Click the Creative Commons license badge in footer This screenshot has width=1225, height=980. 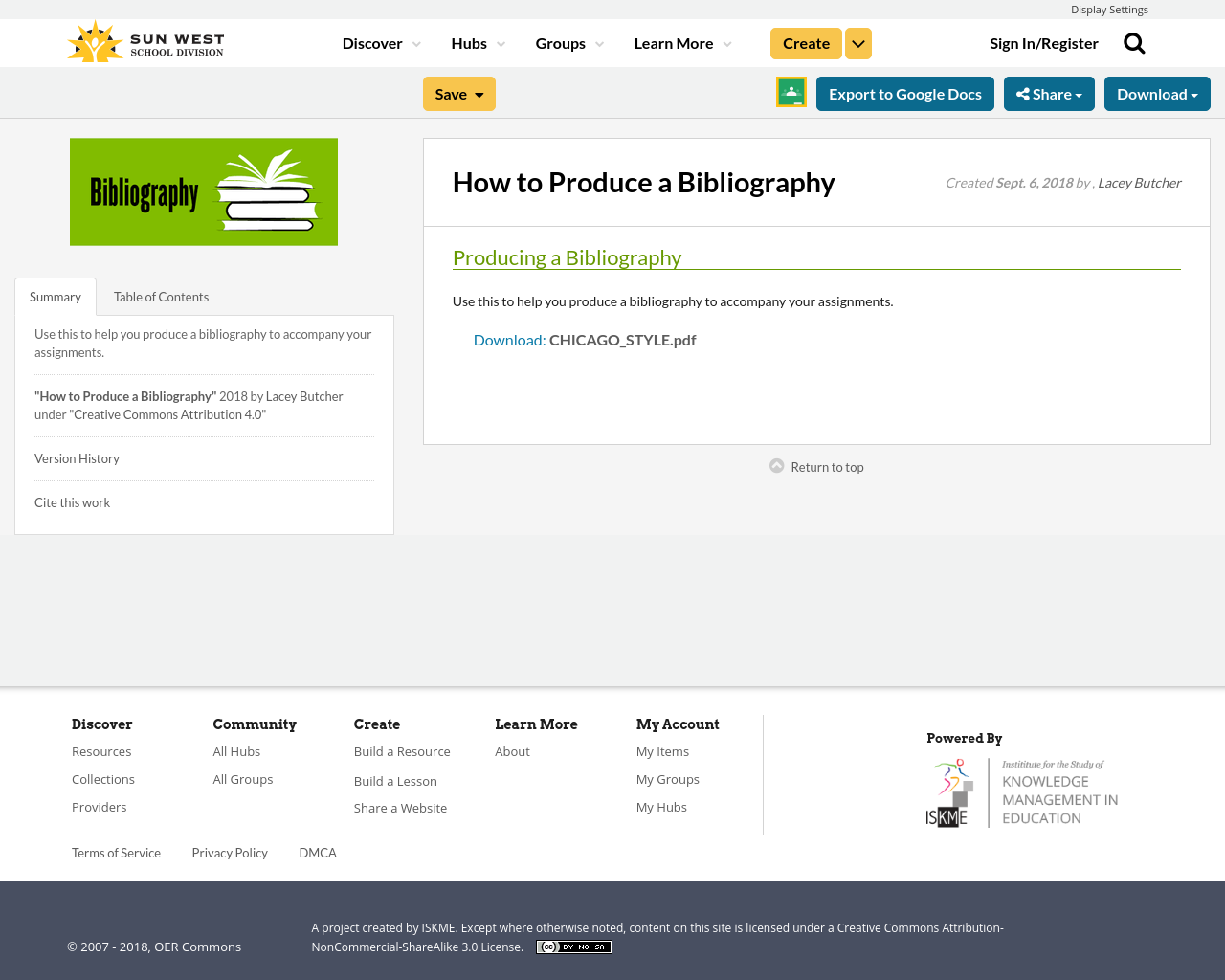[573, 946]
